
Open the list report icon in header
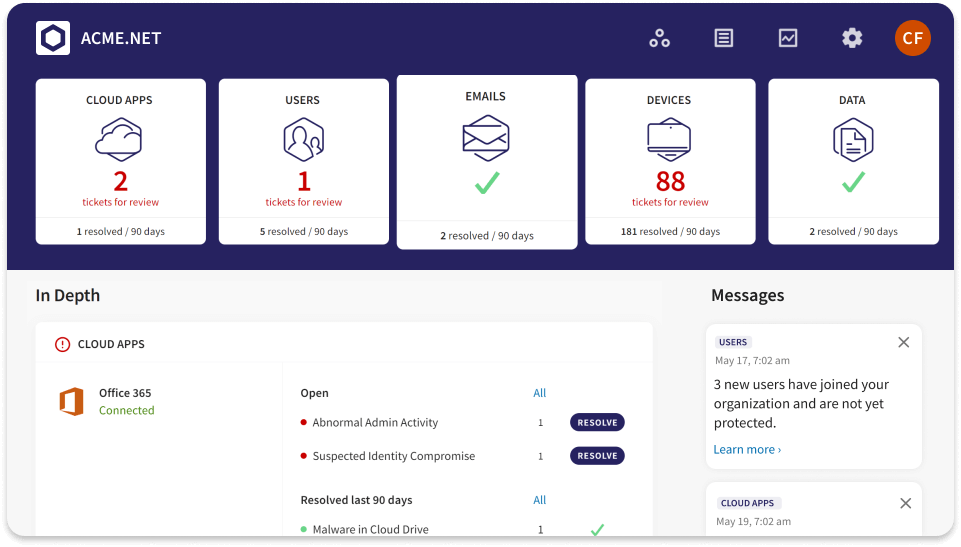[724, 38]
